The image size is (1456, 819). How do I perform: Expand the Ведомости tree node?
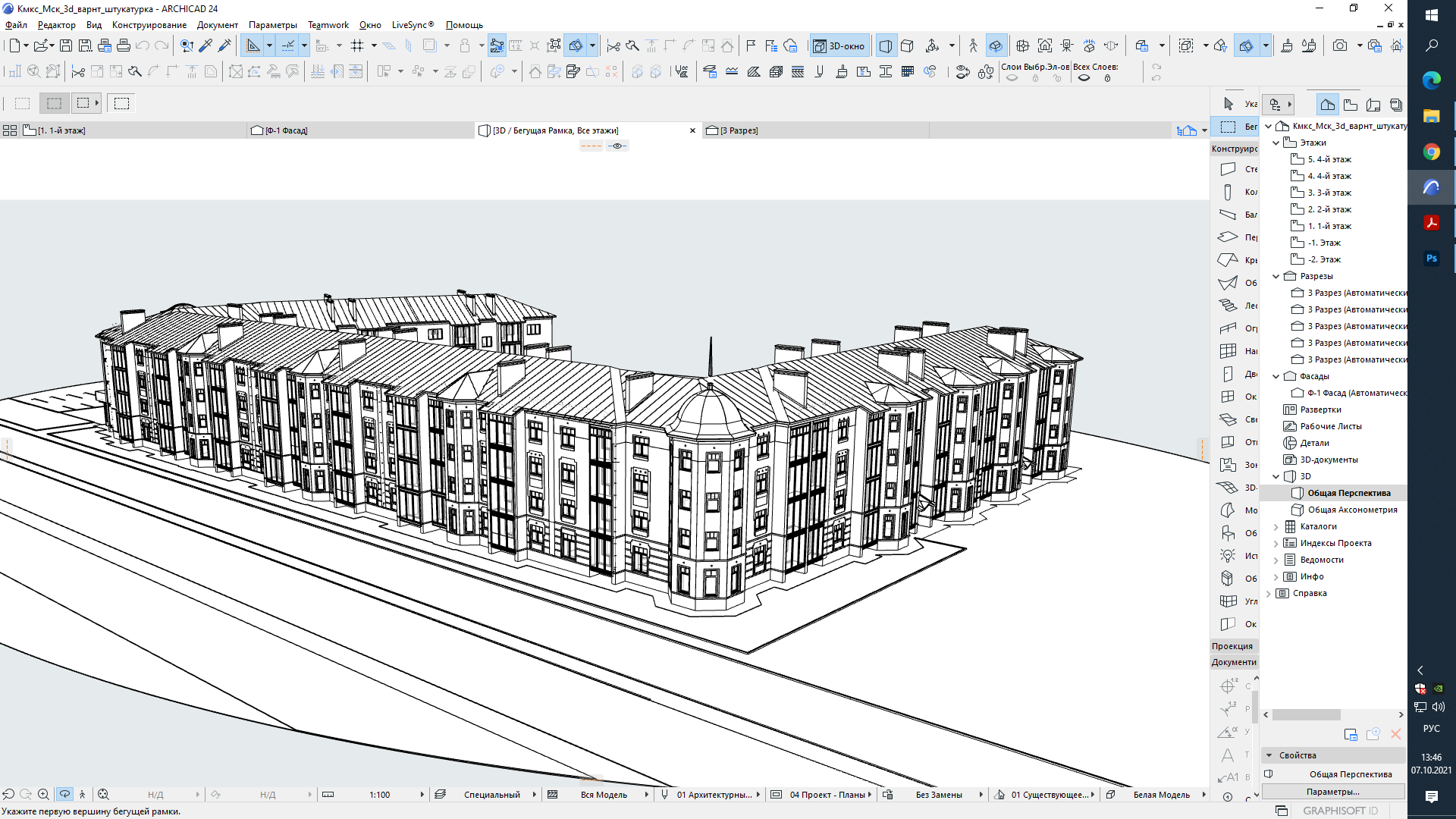click(1276, 560)
